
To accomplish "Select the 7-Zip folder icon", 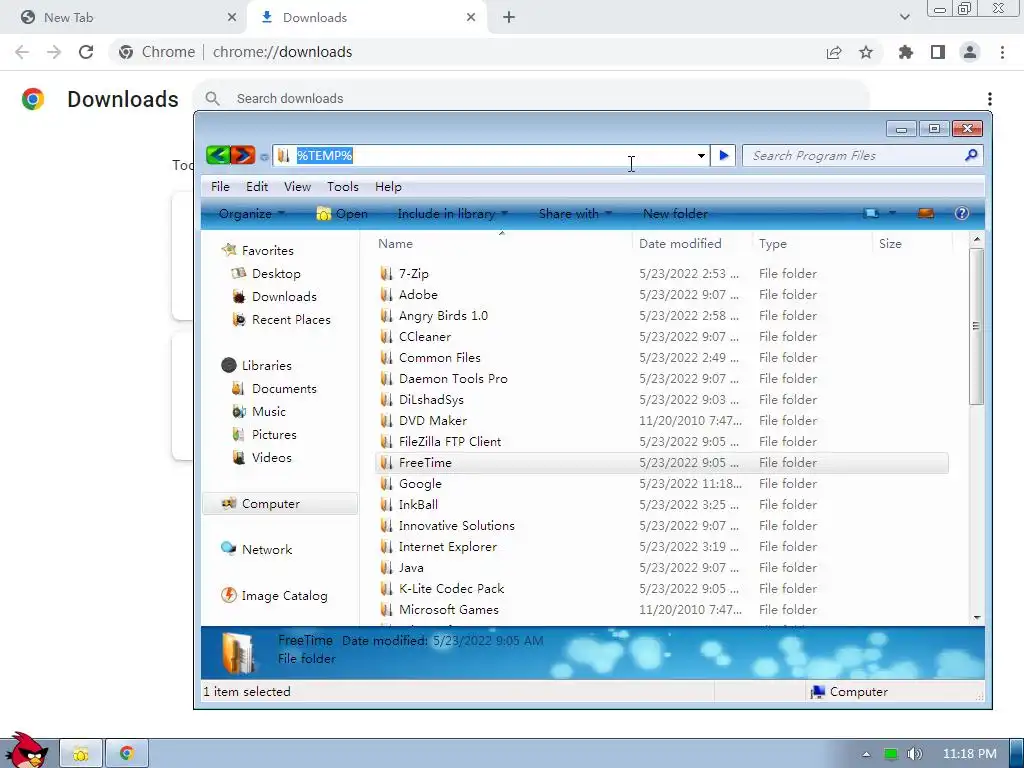I will [x=387, y=274].
